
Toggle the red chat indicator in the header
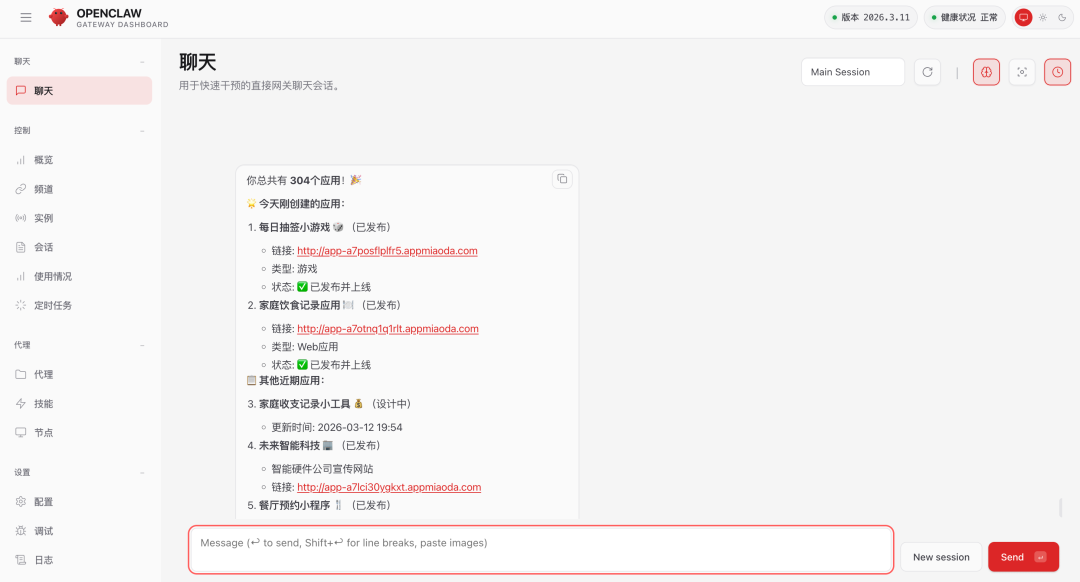pyautogui.click(x=1022, y=17)
